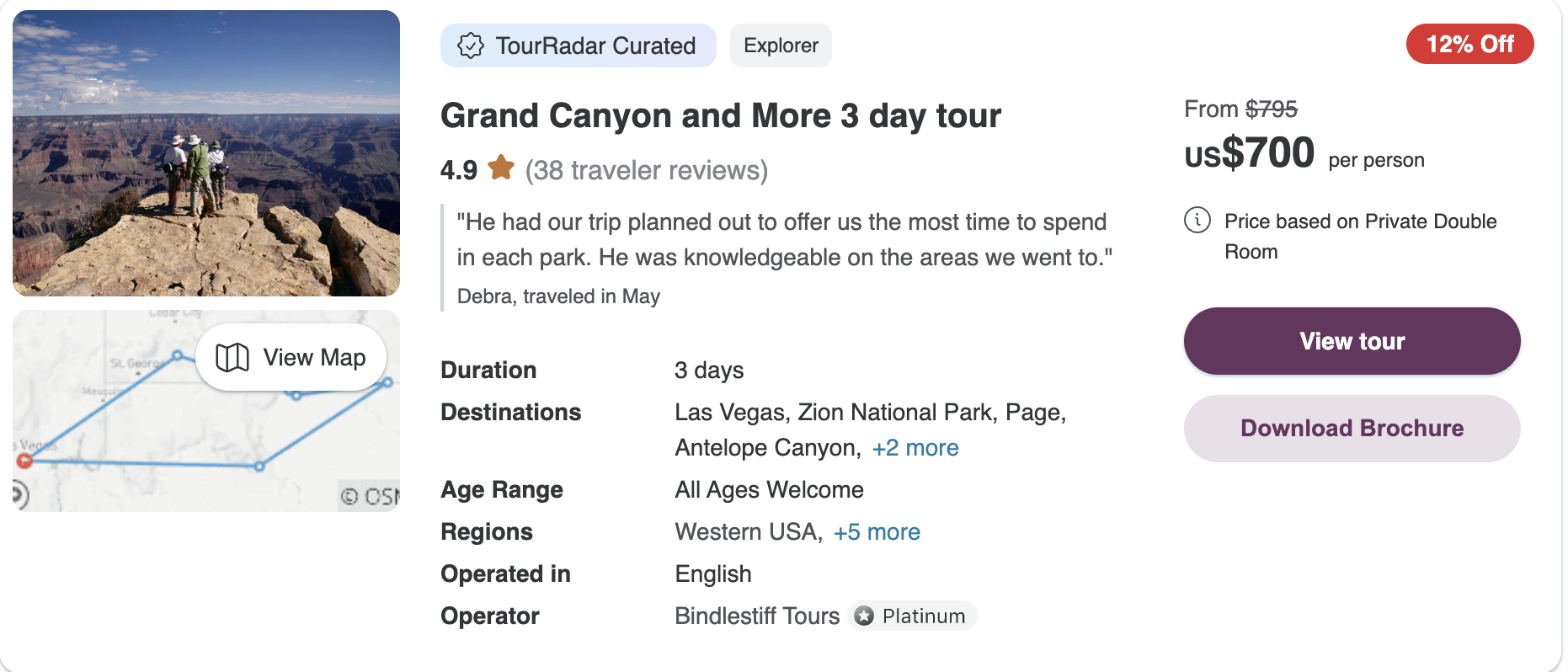Expand the +5 more regions list

point(877,531)
